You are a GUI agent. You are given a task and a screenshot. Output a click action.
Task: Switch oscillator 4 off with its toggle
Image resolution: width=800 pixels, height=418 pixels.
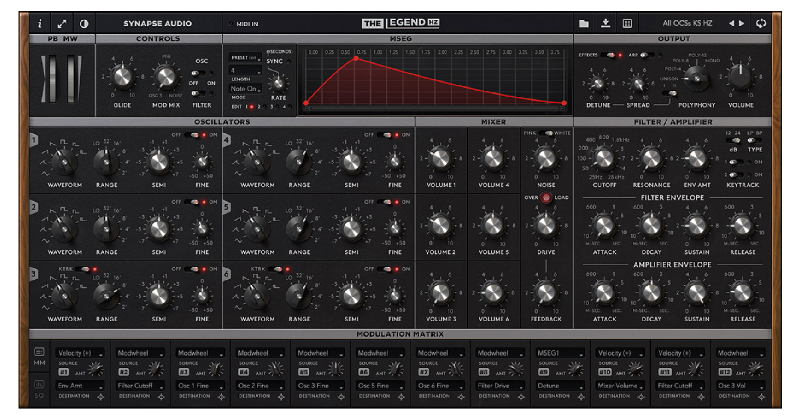[385, 135]
